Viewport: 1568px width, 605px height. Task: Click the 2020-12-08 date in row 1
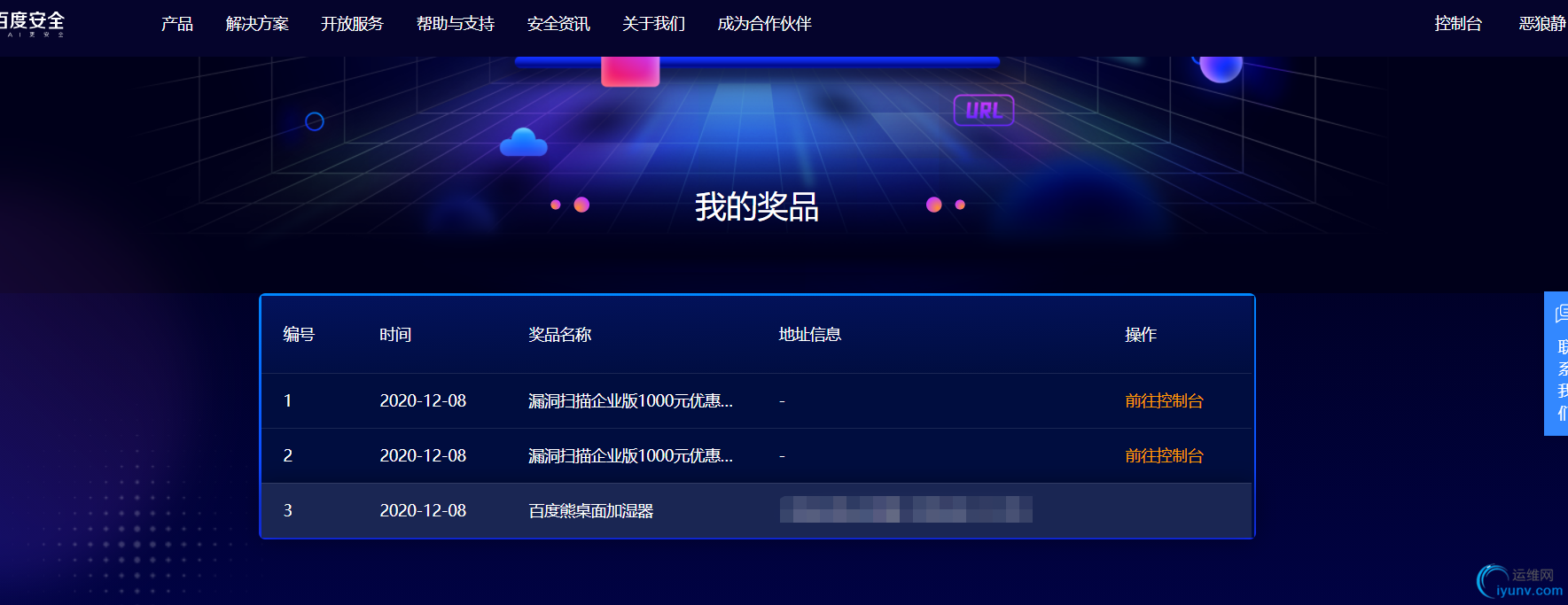(x=423, y=401)
